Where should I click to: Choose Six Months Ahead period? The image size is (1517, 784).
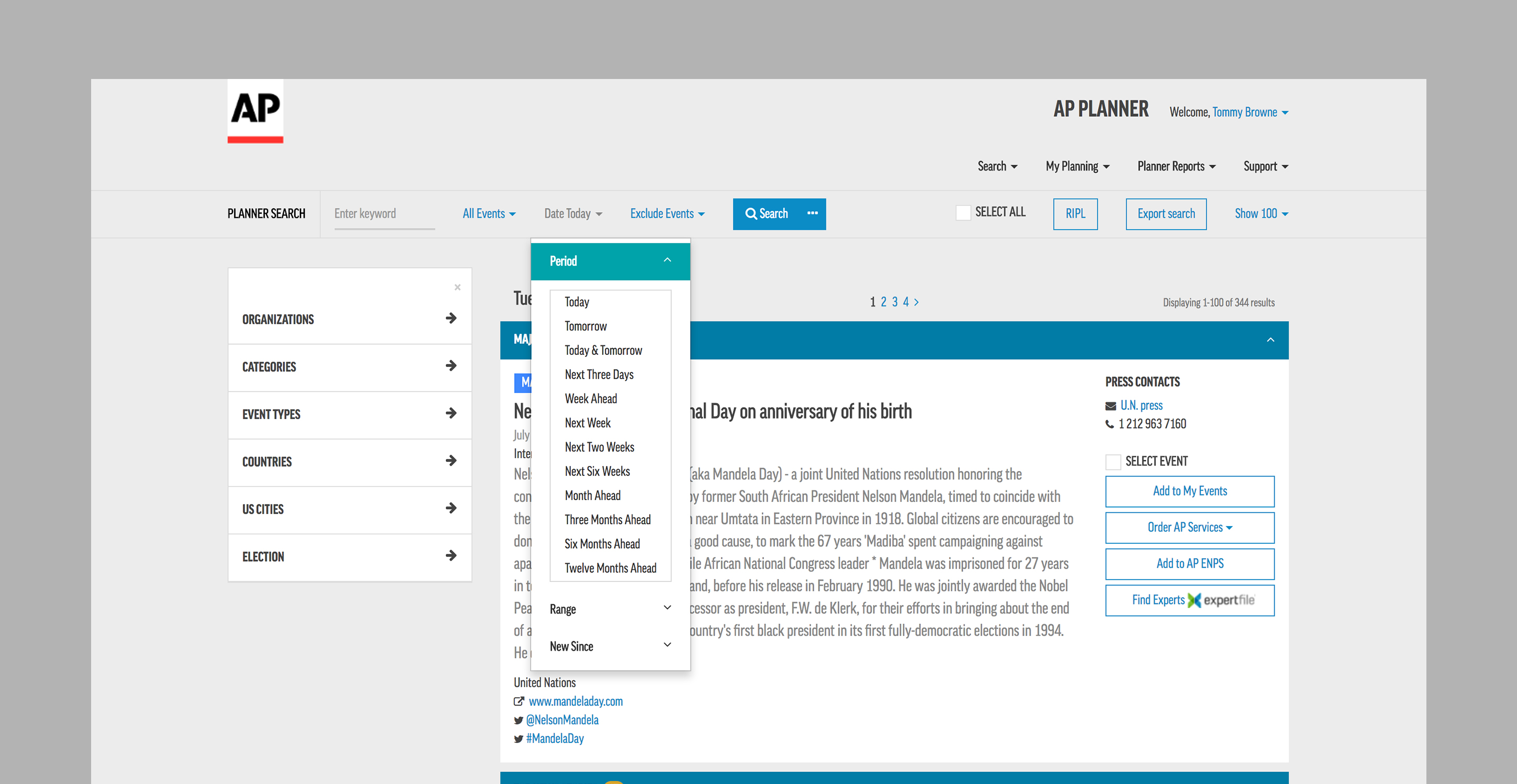(x=602, y=543)
